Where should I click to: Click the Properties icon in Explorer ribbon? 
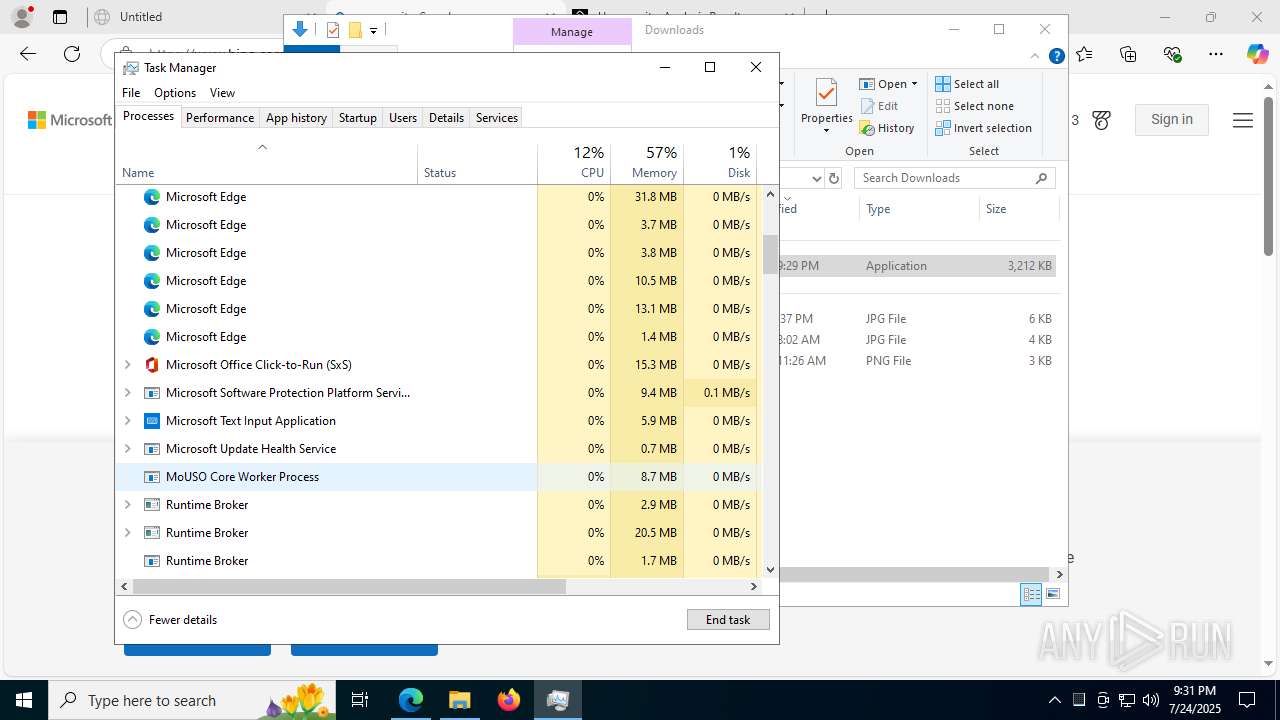pos(826,94)
